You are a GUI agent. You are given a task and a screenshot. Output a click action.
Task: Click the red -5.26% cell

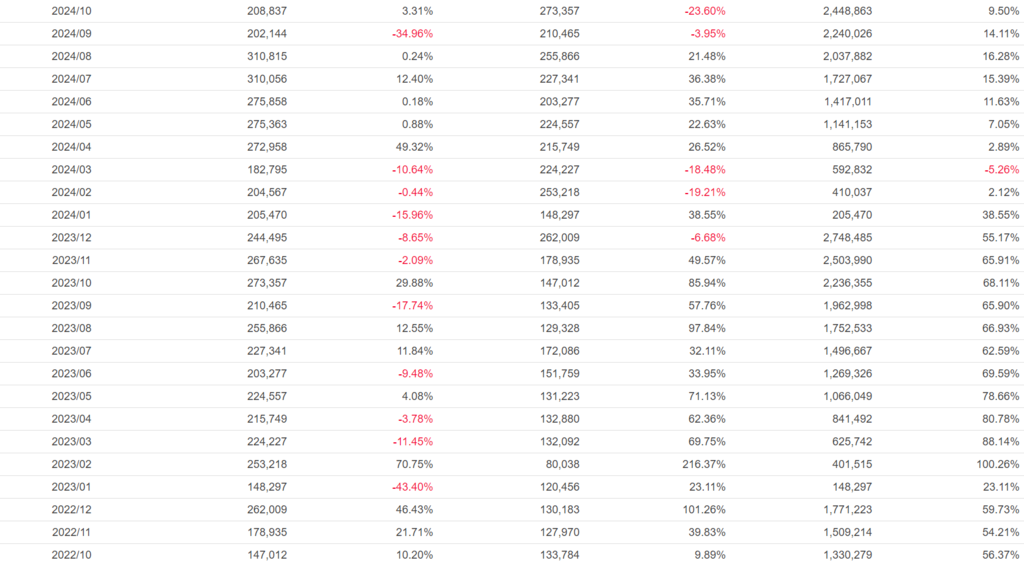coord(1000,169)
